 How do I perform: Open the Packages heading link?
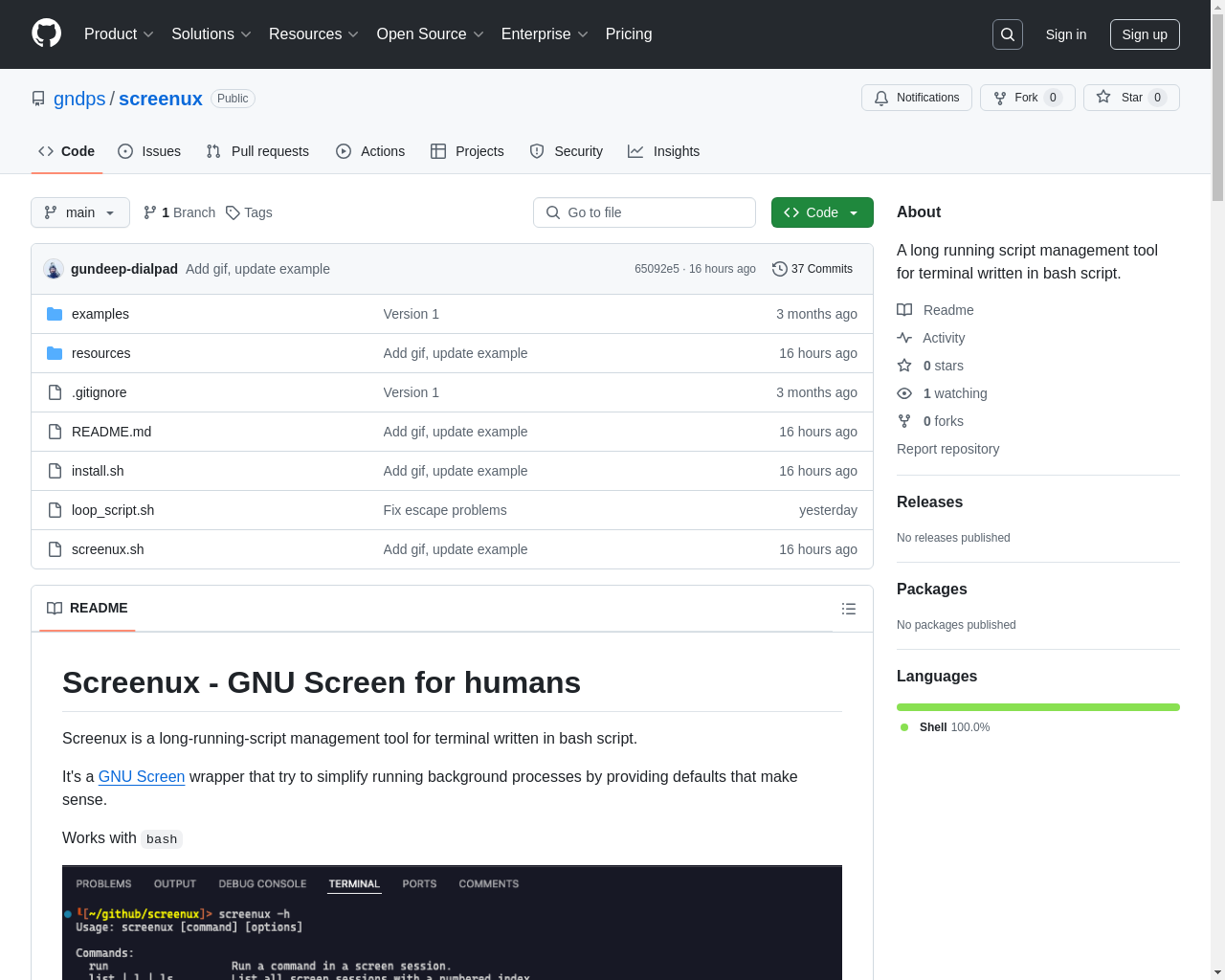point(931,589)
